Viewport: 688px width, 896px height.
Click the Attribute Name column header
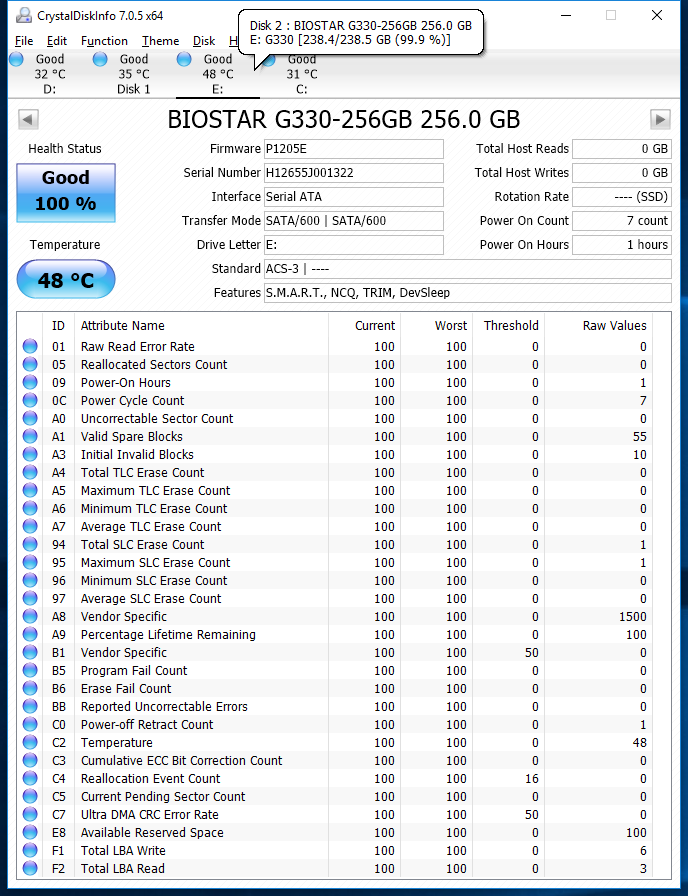pos(122,325)
